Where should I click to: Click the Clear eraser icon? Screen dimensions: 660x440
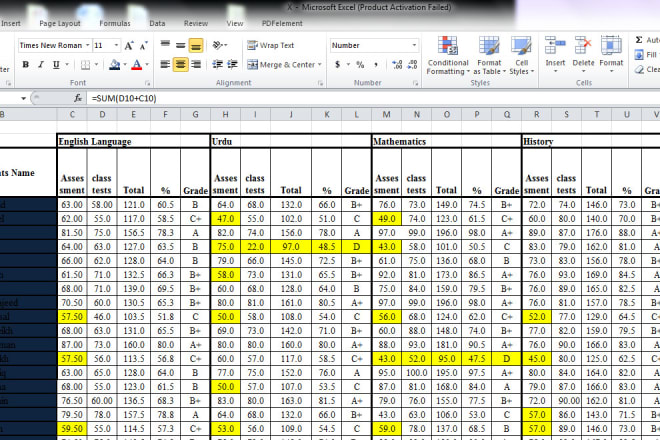coord(639,69)
